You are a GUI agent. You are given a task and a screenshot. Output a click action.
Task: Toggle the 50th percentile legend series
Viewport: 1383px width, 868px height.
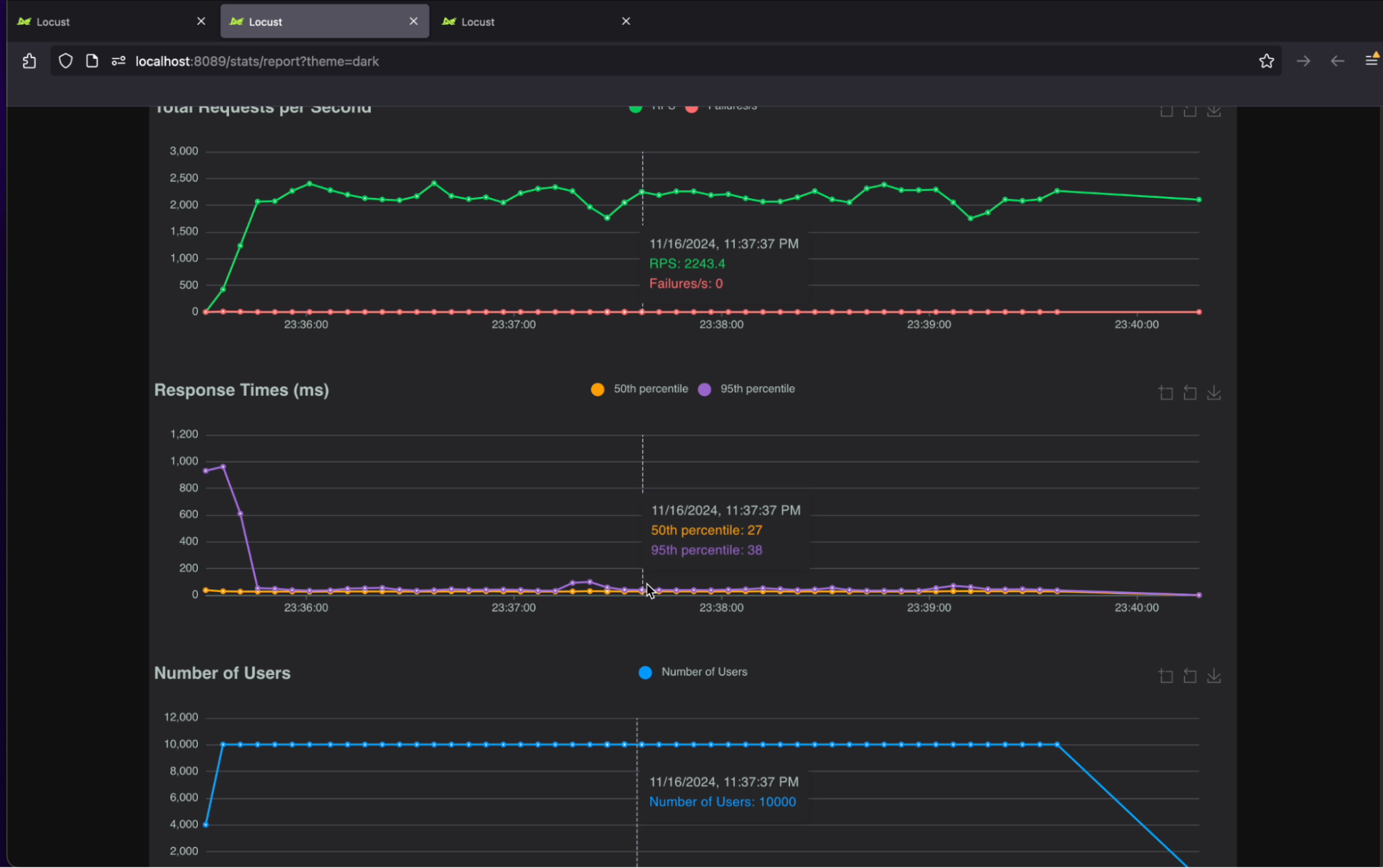[x=639, y=389]
